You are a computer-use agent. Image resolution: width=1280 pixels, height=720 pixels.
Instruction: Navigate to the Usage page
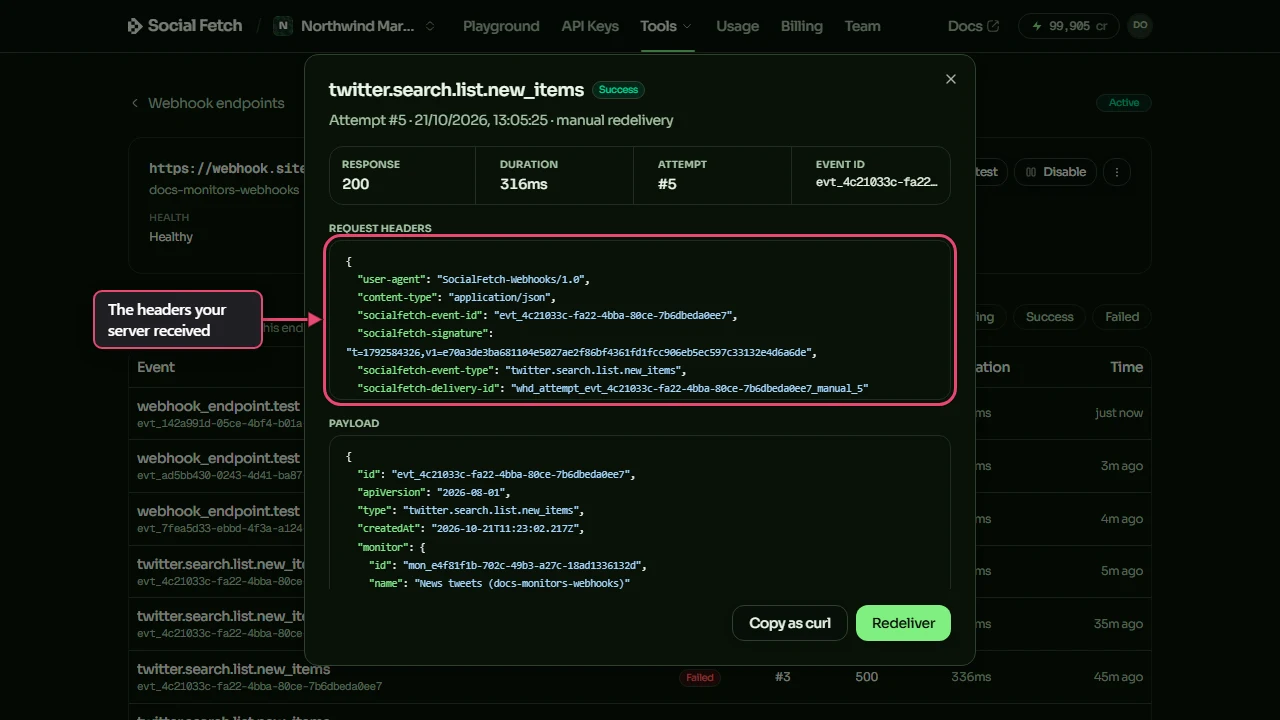coord(737,26)
